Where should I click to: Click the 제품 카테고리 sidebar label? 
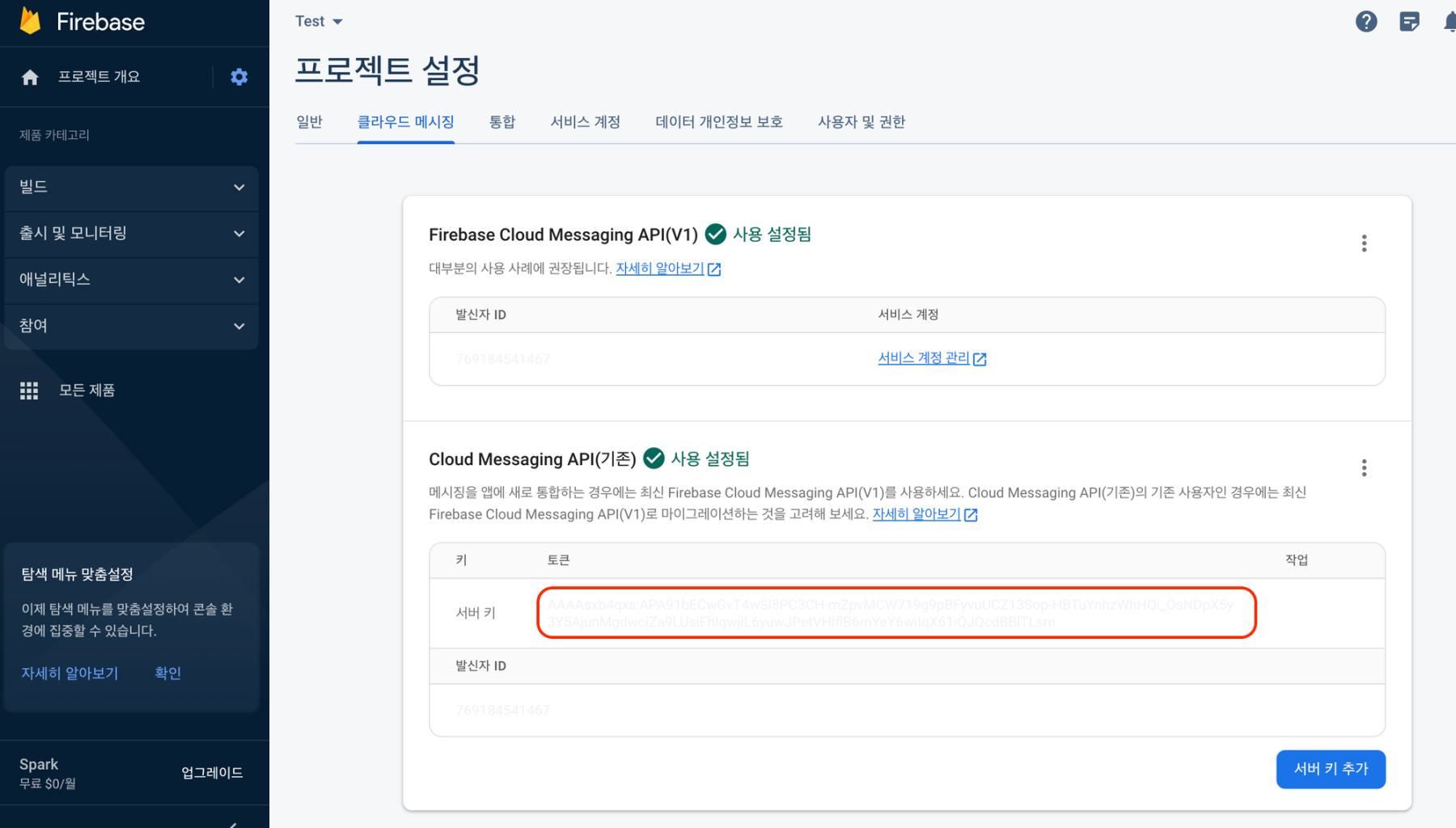click(54, 135)
